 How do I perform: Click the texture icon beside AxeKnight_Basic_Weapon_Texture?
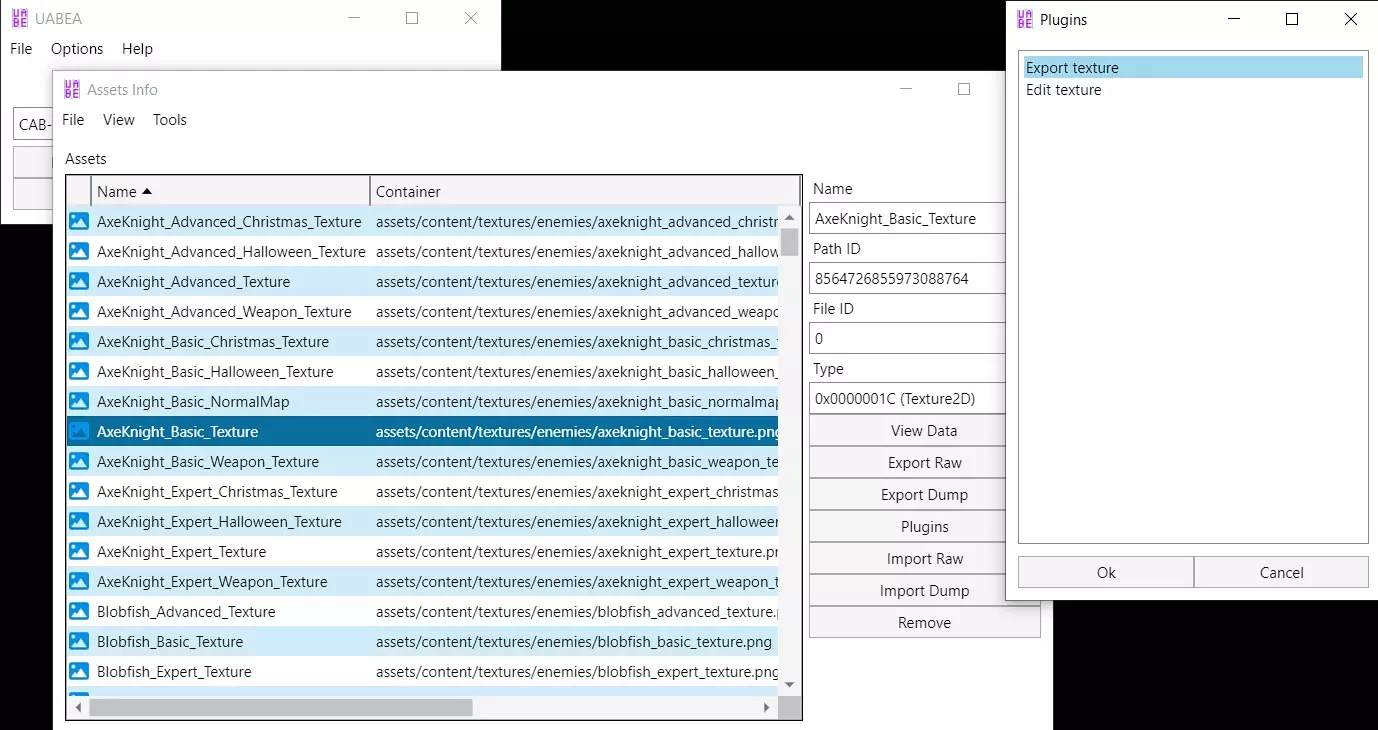pos(79,462)
